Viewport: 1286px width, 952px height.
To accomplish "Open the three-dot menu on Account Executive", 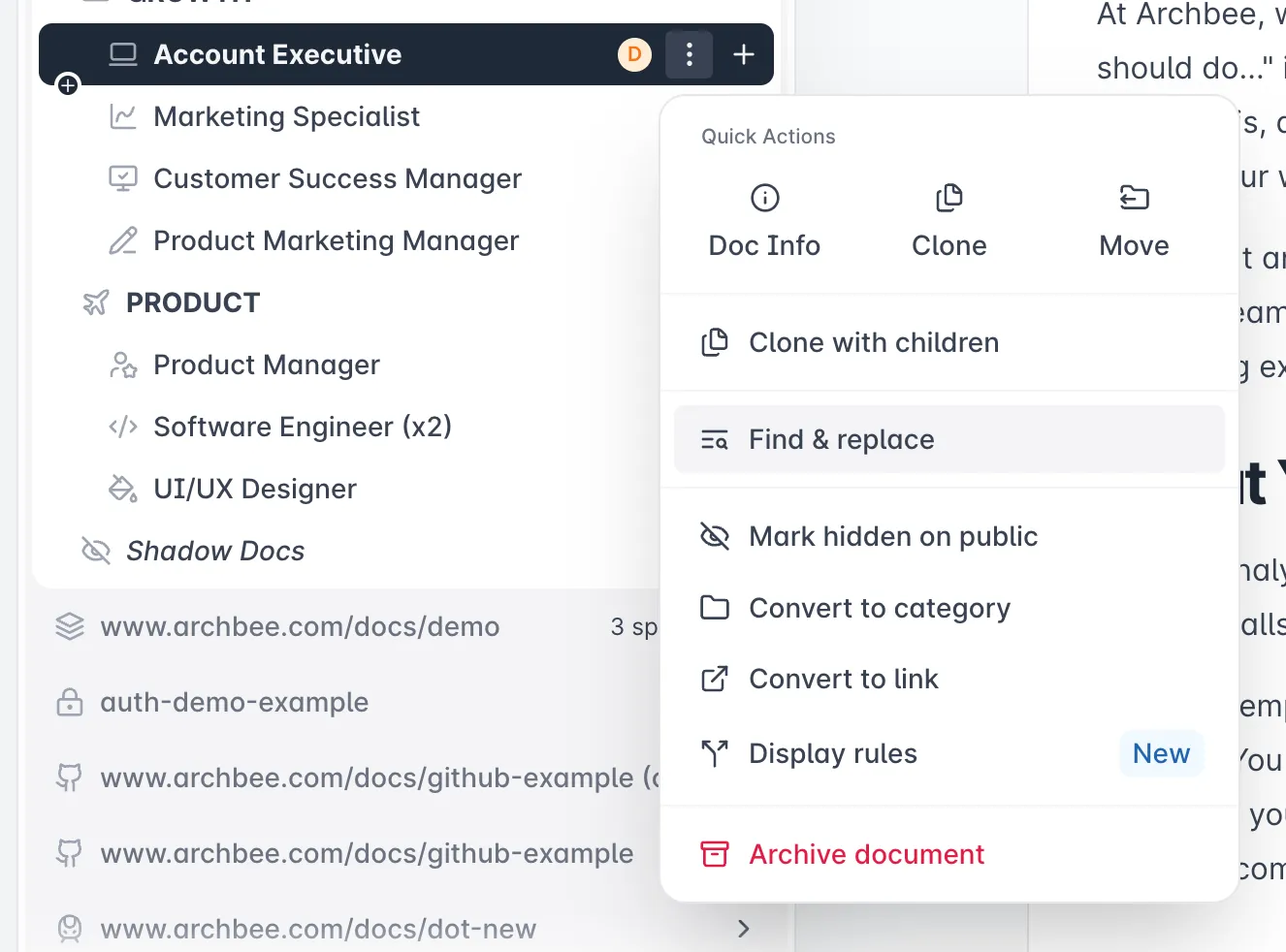I will click(690, 54).
